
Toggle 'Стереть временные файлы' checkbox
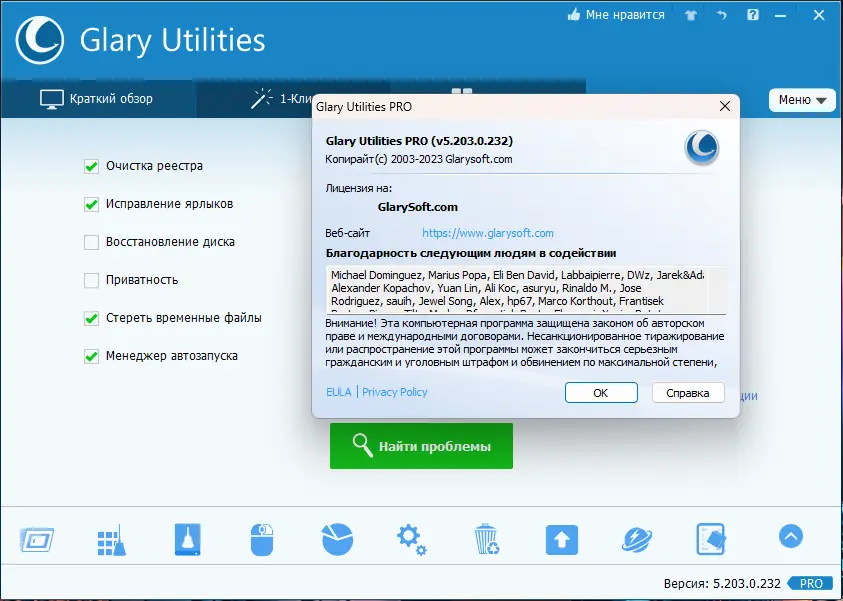(91, 318)
